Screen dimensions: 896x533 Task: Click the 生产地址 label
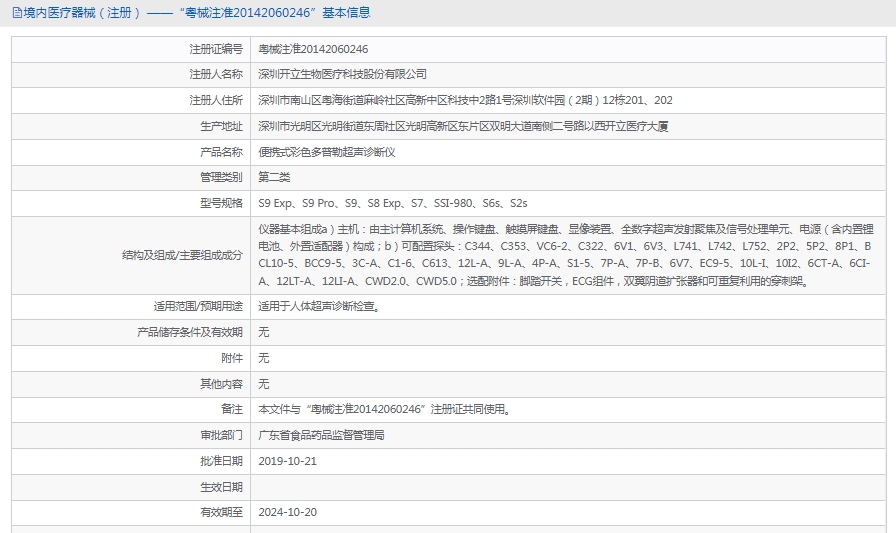(221, 126)
